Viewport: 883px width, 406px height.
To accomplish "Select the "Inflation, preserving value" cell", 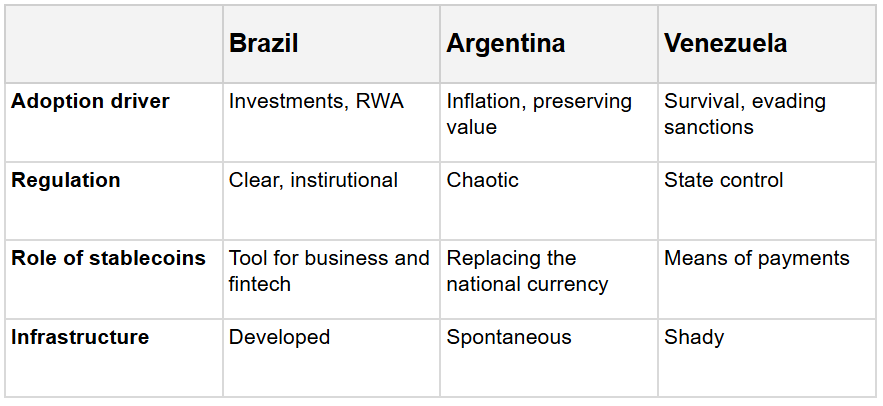I will [540, 114].
